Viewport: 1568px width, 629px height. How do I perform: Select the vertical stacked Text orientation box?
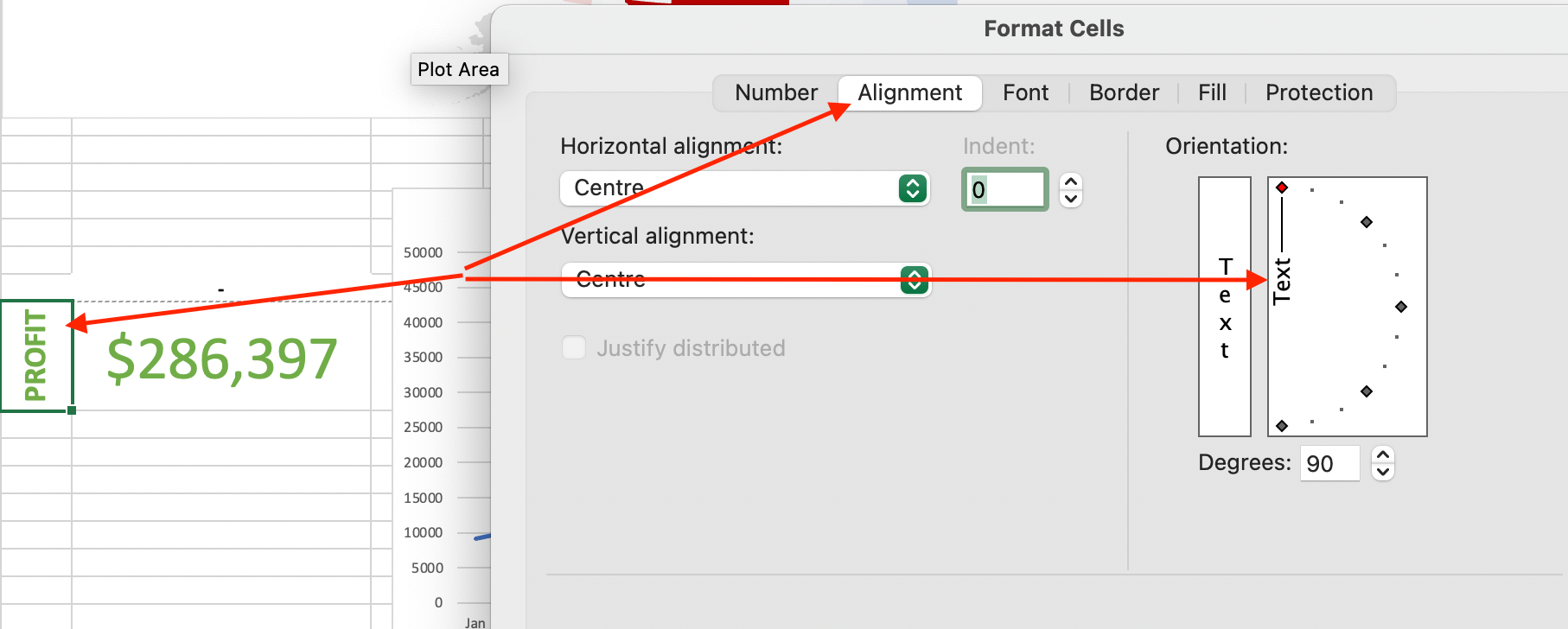[x=1225, y=307]
